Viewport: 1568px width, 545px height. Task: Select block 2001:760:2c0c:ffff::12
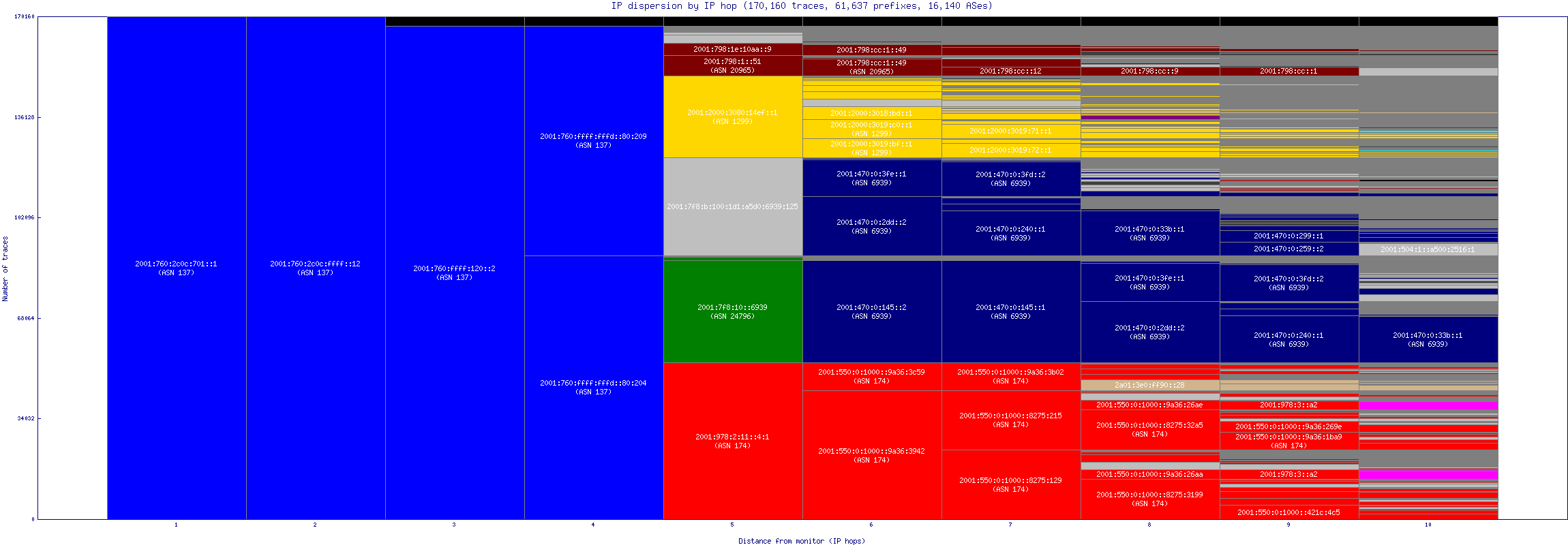(x=316, y=268)
